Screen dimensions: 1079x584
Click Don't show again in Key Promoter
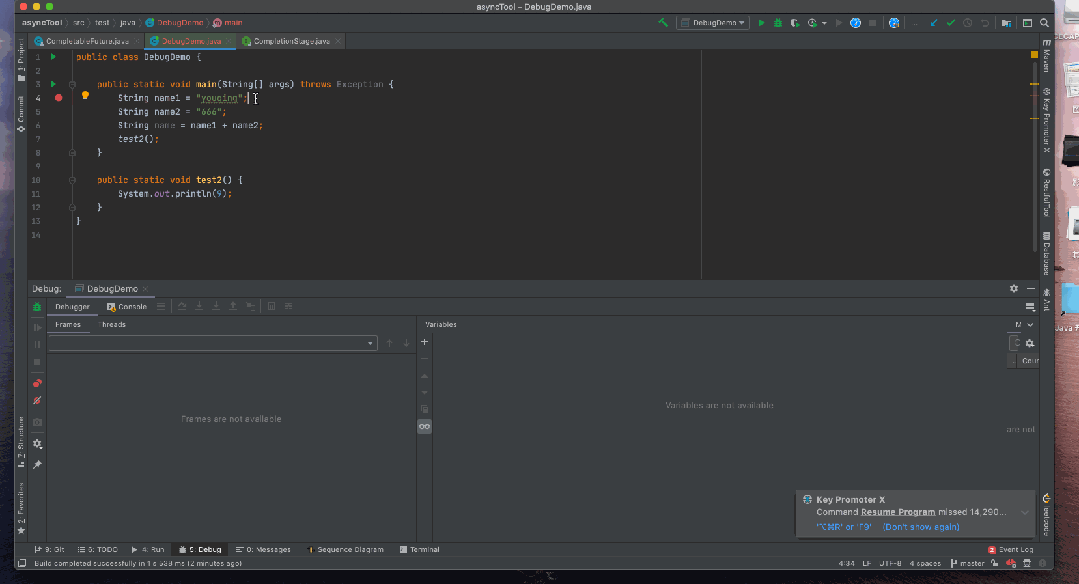921,527
